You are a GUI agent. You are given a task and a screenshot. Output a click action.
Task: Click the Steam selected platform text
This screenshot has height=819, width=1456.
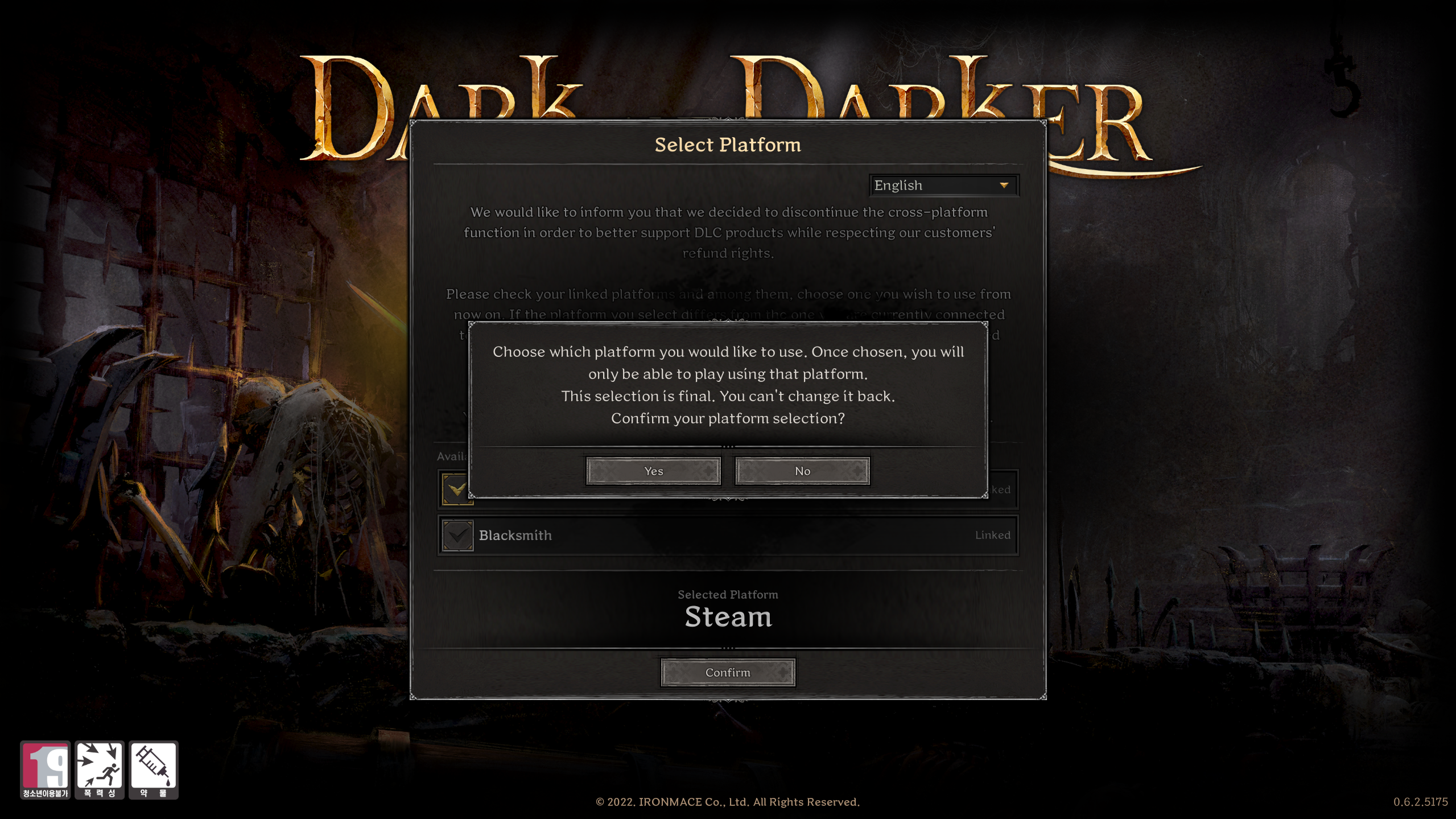click(x=728, y=616)
